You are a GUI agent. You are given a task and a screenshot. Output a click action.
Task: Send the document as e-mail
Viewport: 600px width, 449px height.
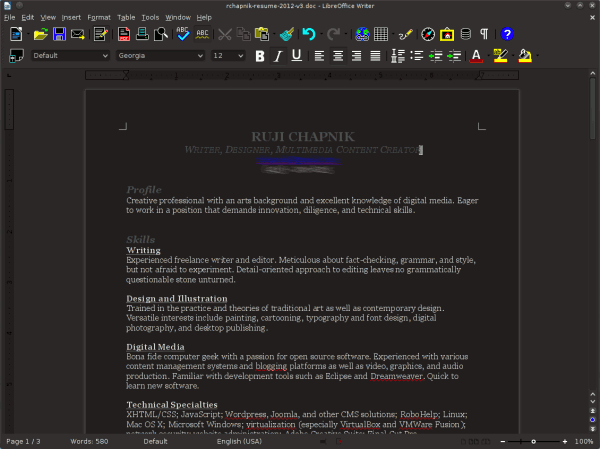click(x=78, y=34)
